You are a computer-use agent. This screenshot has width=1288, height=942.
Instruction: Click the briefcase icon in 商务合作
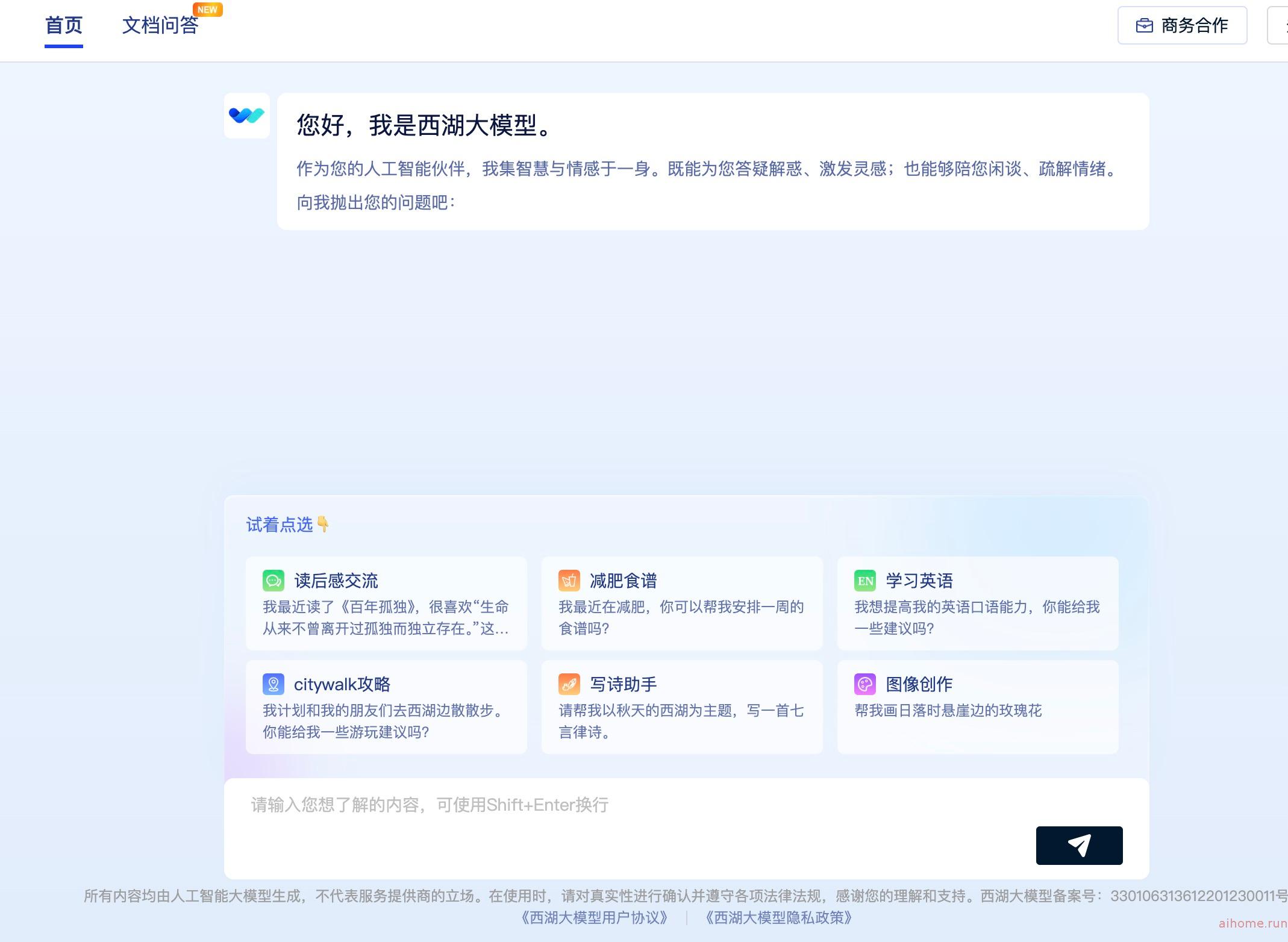point(1144,25)
